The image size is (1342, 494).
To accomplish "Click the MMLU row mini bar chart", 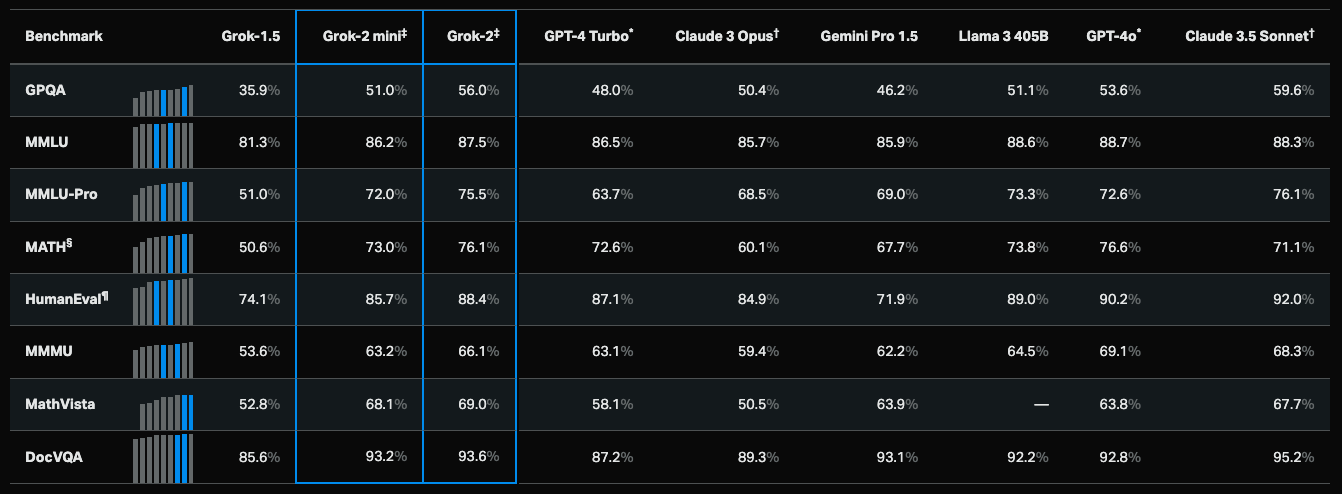I will coord(163,142).
